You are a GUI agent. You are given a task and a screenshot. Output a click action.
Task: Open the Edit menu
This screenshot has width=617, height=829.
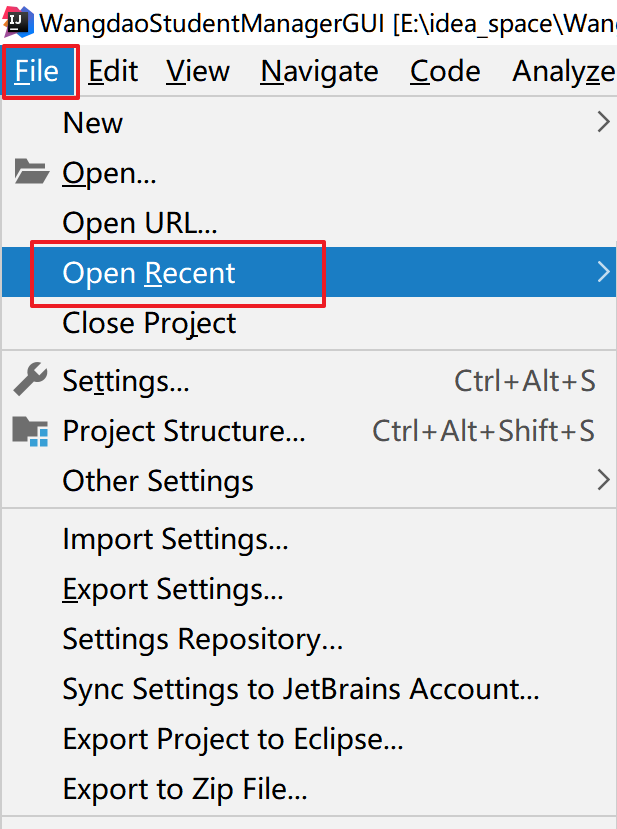point(113,71)
